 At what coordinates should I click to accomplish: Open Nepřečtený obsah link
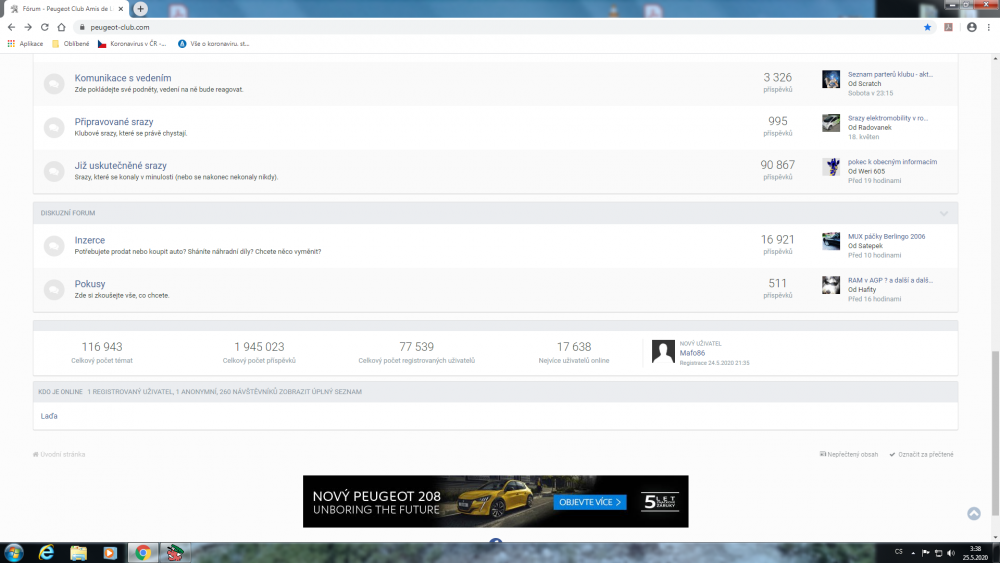(x=848, y=455)
